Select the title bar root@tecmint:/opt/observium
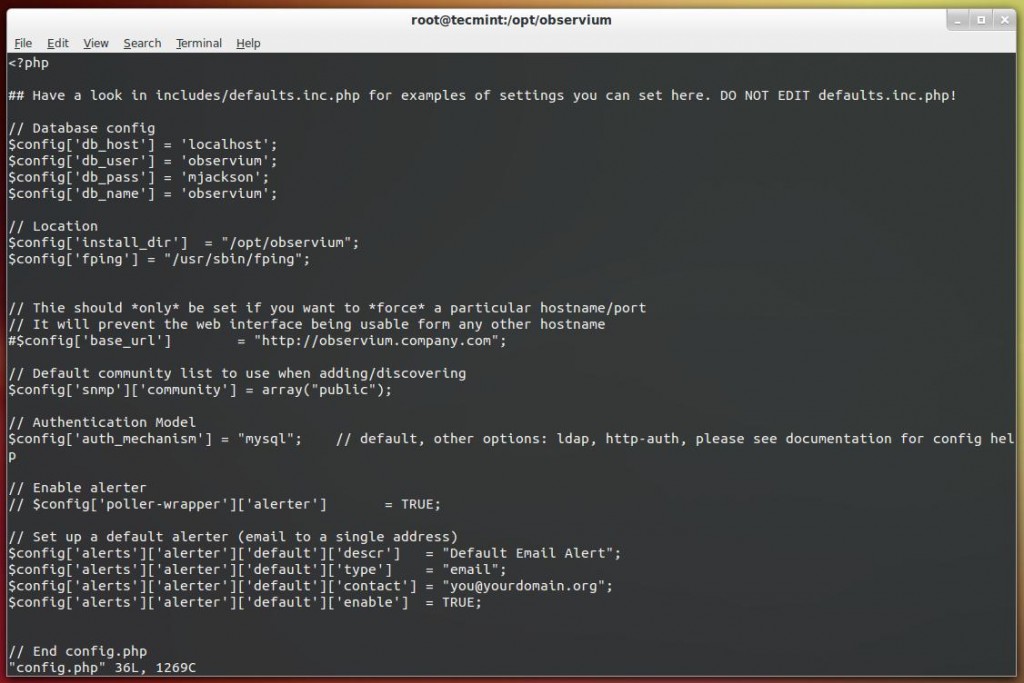 (x=512, y=19)
